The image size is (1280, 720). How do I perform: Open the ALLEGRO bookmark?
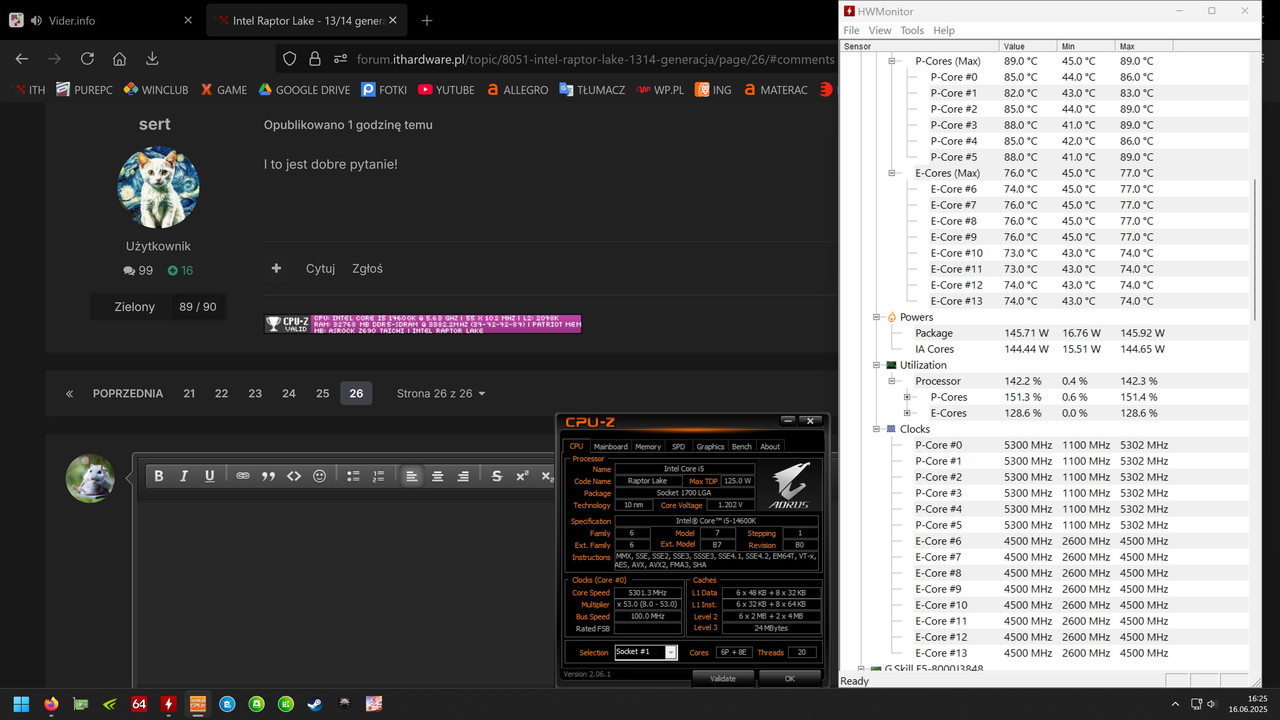tap(517, 89)
